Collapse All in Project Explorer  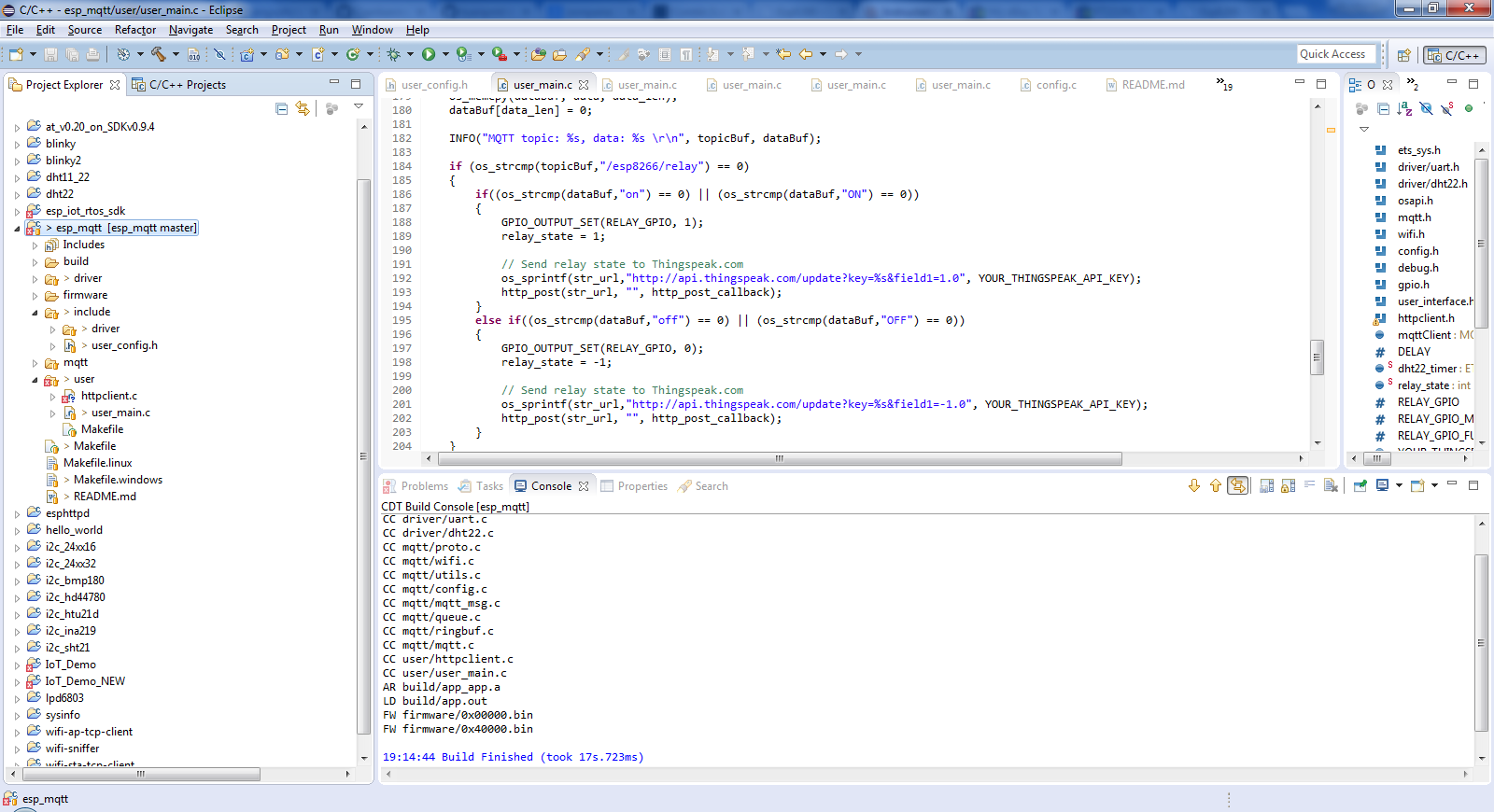(x=282, y=108)
